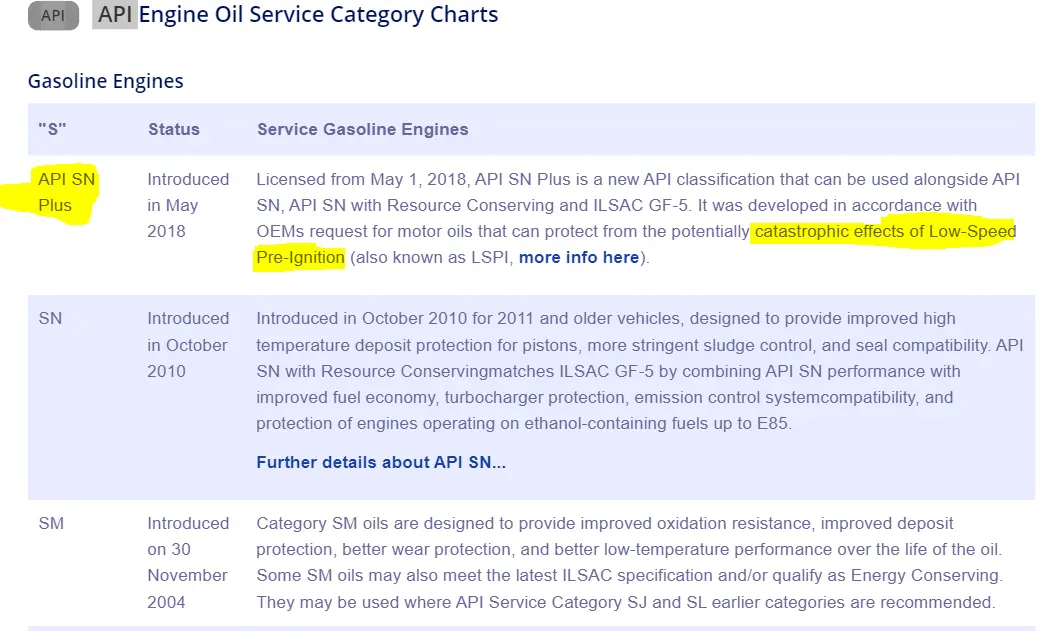
Task: Click the SM oils description paragraph
Action: click(629, 563)
